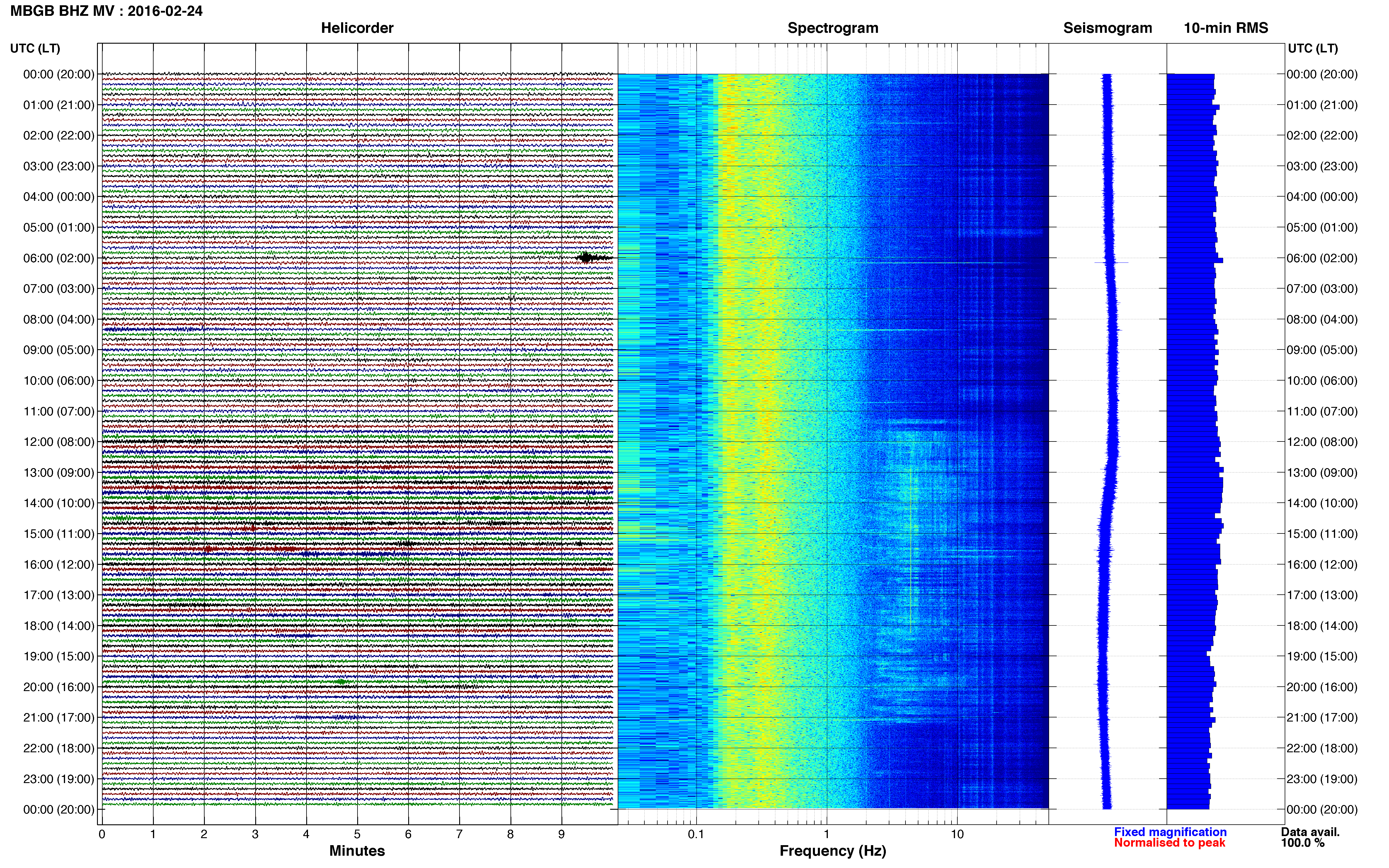Screen dimensions: 1389x868
Task: Click the 10-min RMS heading
Action: click(x=1226, y=28)
